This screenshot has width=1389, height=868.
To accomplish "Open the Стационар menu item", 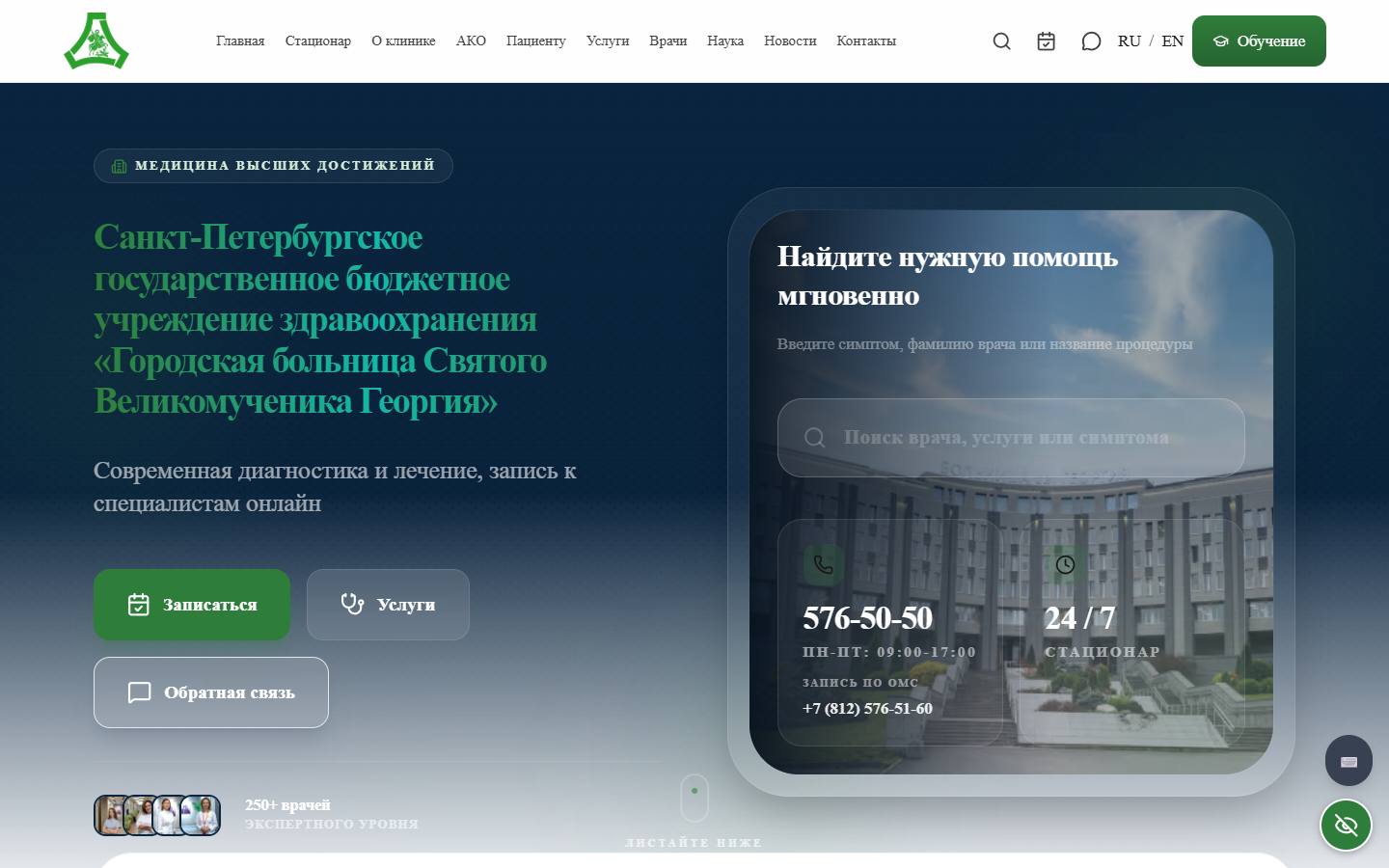I will (x=318, y=41).
